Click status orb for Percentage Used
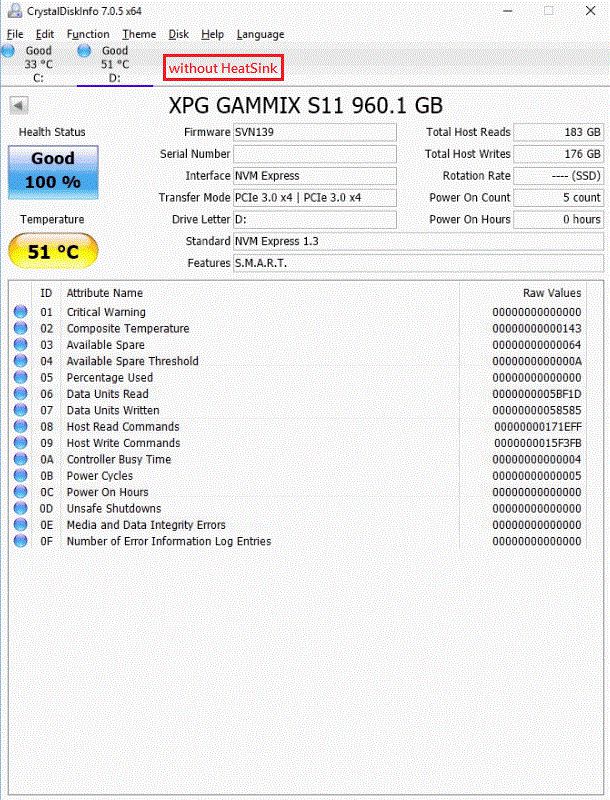610x800 pixels. (x=20, y=377)
